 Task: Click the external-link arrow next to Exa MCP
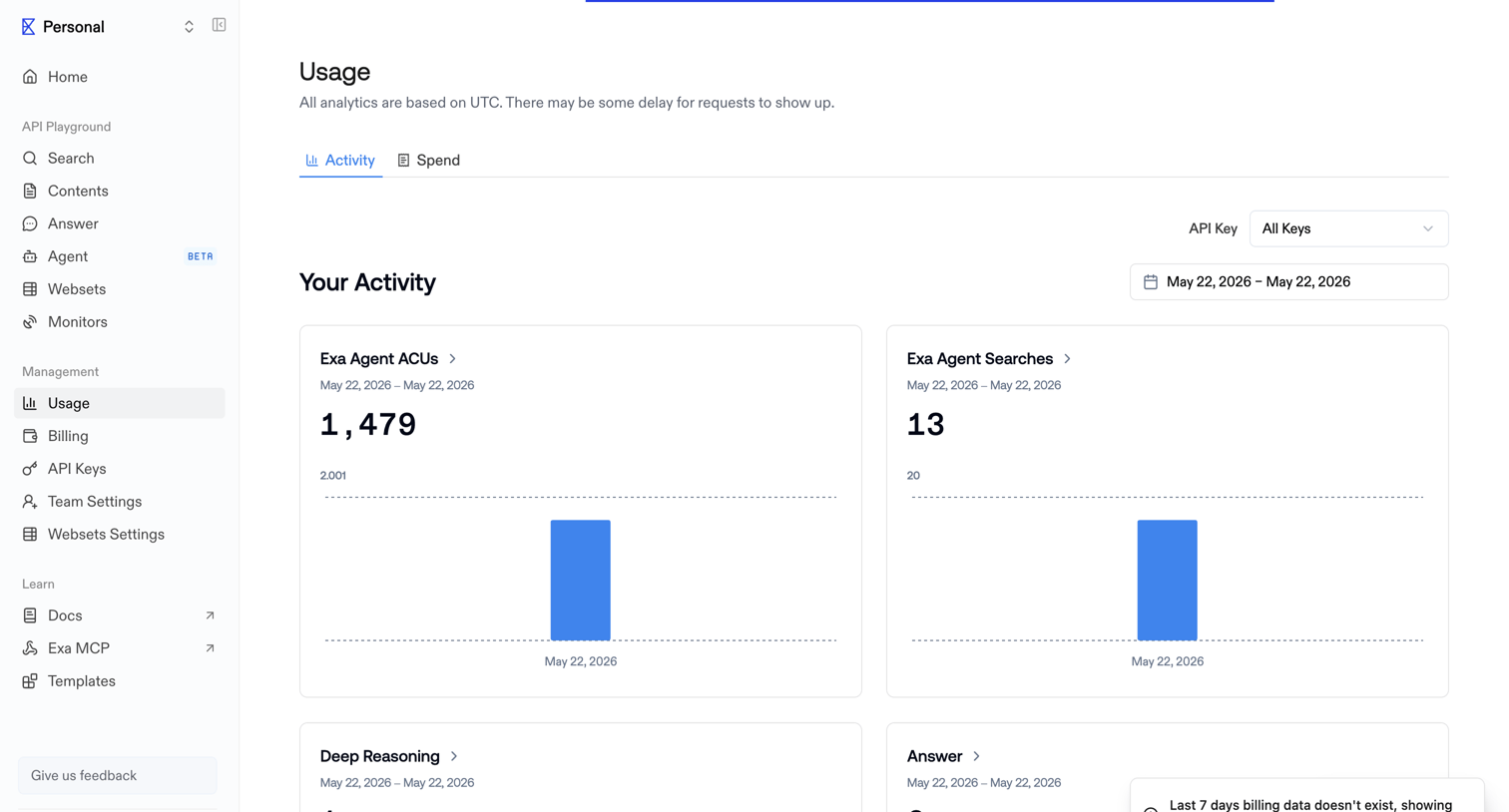(210, 648)
